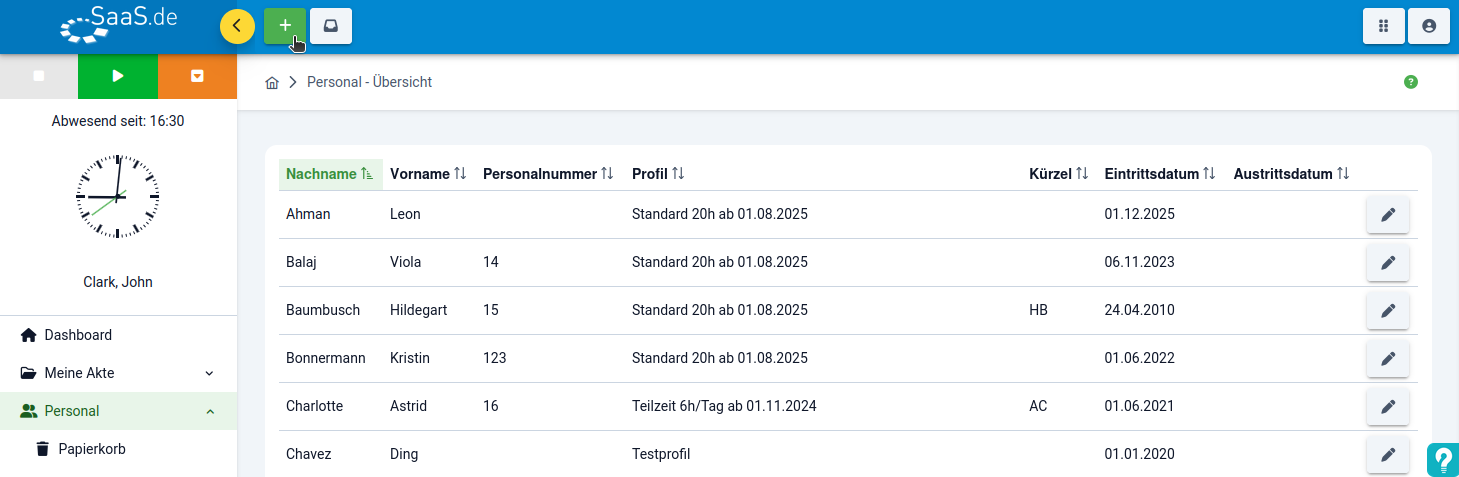
Task: Collapse the Personal menu section
Action: click(209, 411)
